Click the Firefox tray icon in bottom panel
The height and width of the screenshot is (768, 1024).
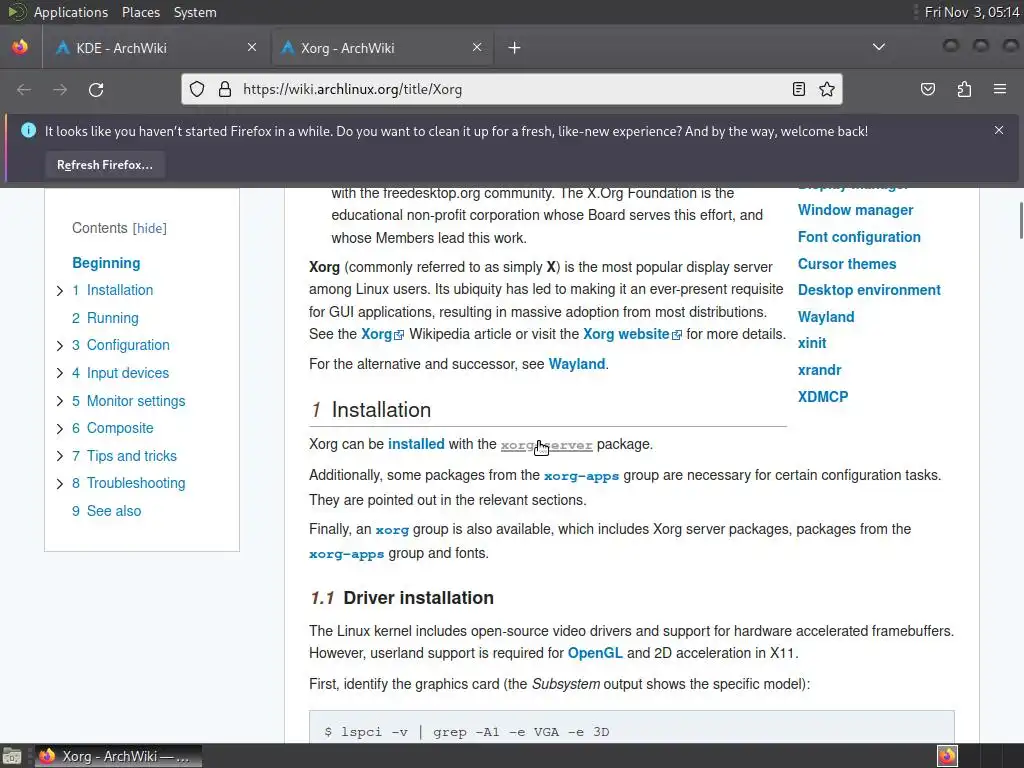pyautogui.click(x=948, y=756)
